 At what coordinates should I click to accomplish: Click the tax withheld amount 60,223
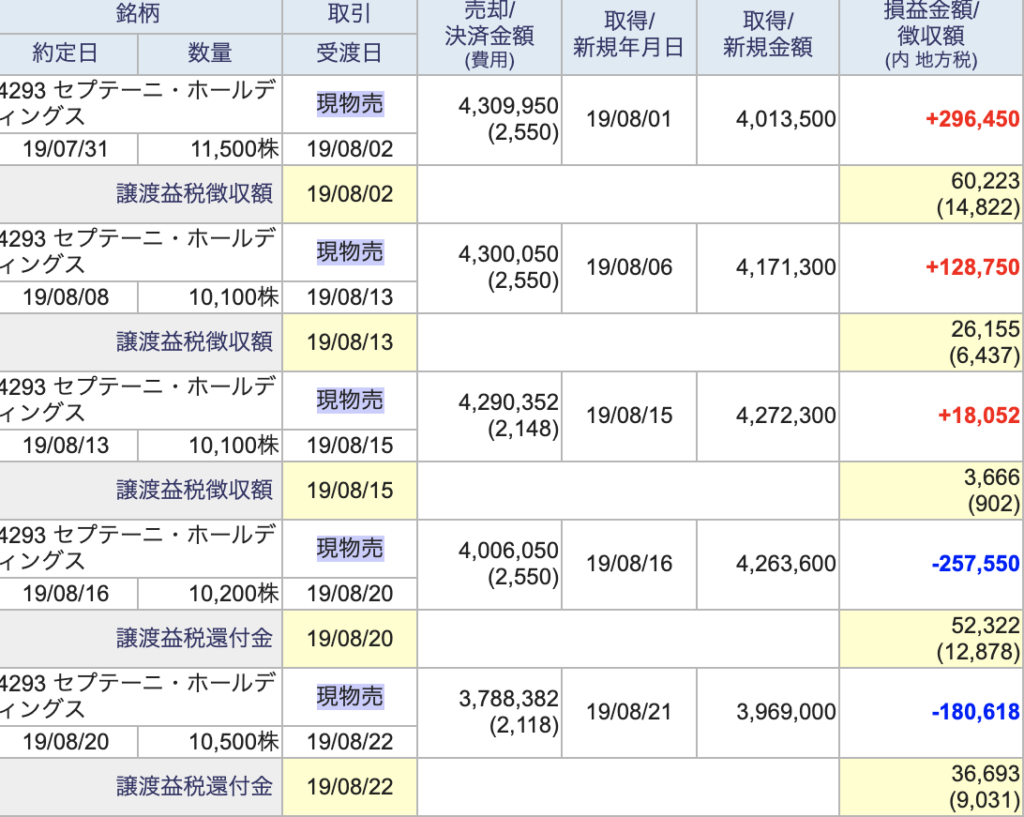coord(985,181)
